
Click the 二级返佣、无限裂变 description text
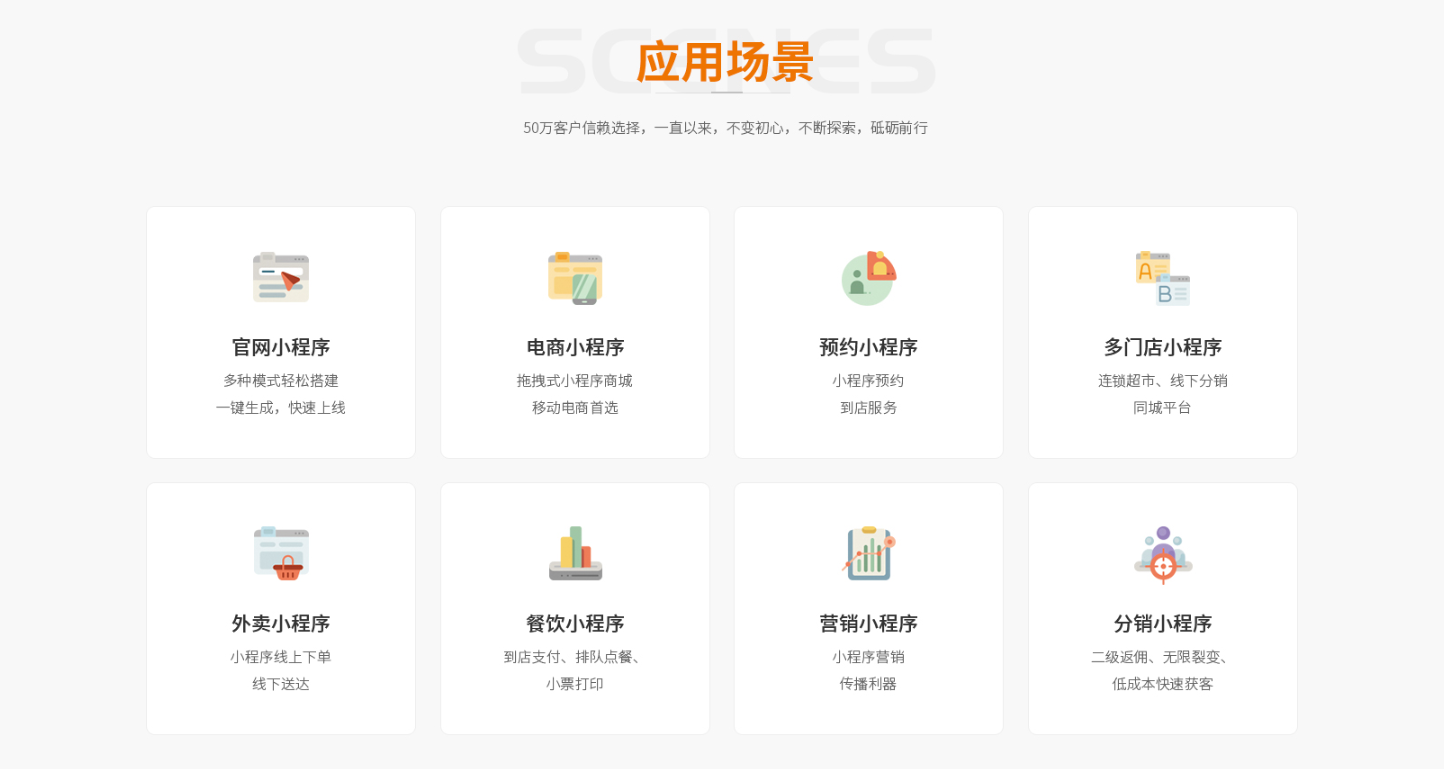pos(1162,657)
